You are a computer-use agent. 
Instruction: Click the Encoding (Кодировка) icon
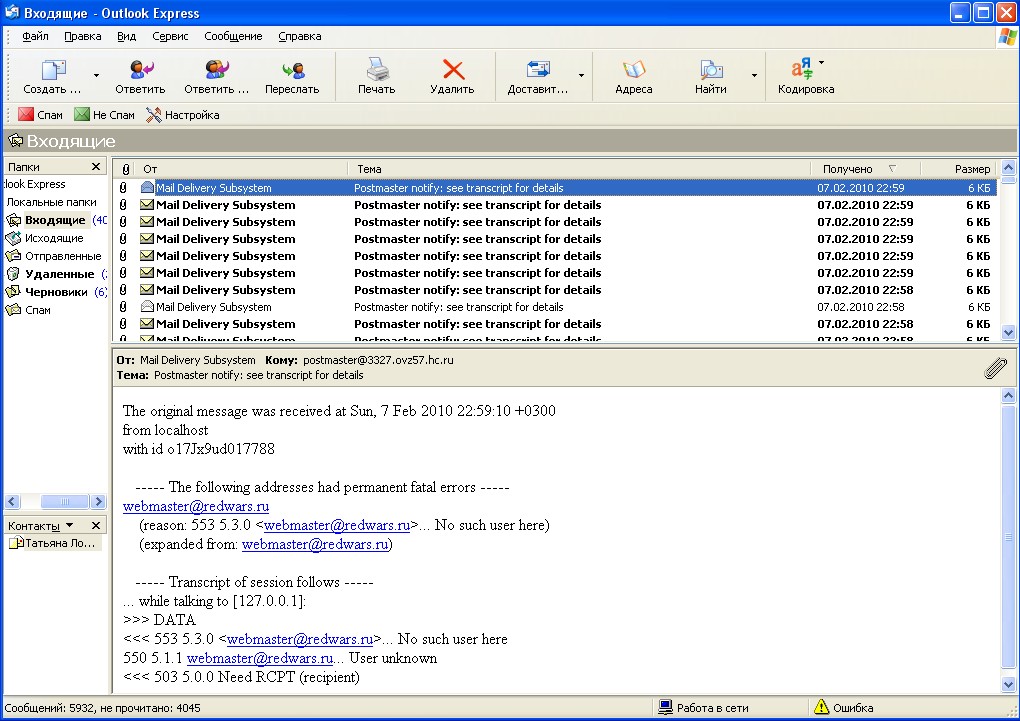pyautogui.click(x=801, y=69)
